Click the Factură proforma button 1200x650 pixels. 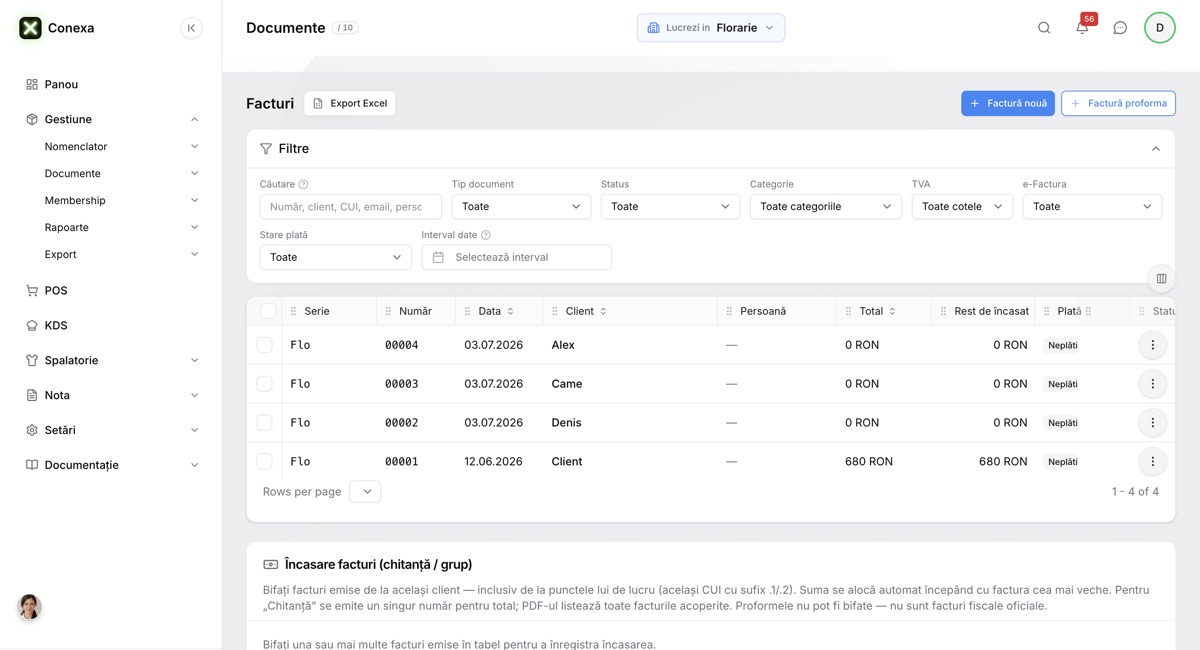pyautogui.click(x=1118, y=103)
